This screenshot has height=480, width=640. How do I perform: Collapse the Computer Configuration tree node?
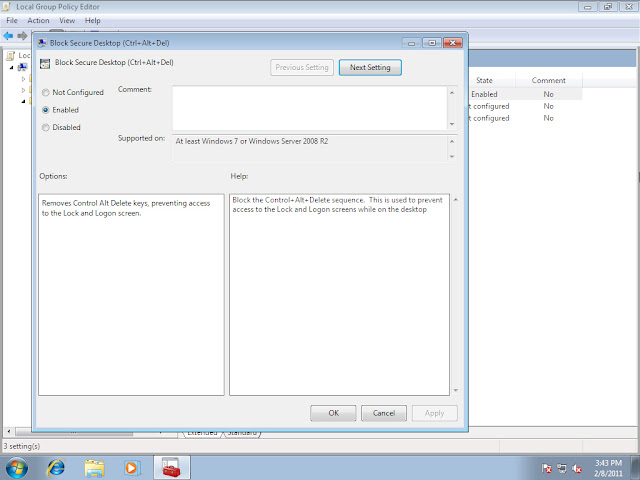[12, 67]
